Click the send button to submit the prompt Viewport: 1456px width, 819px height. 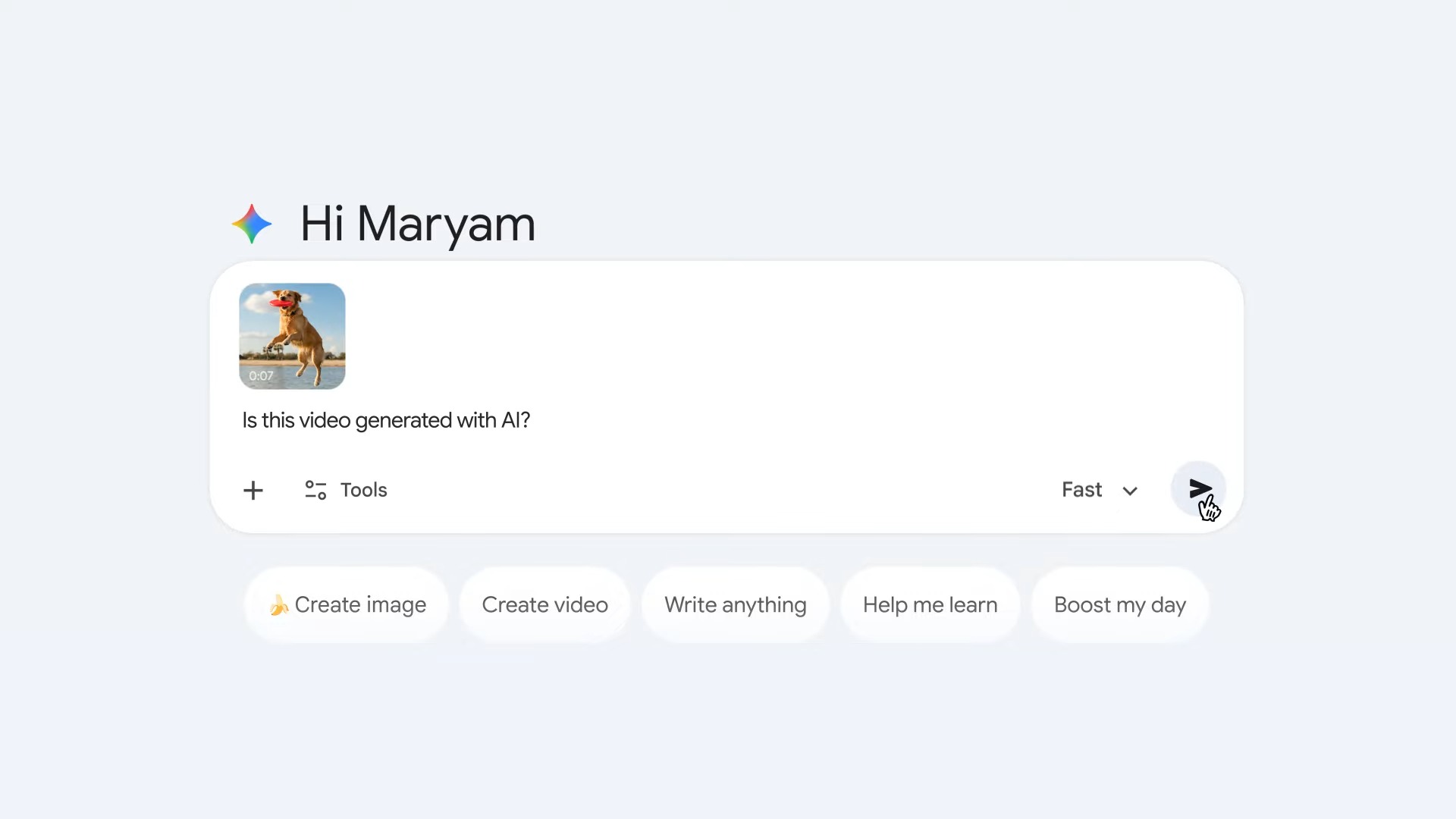[x=1198, y=489]
